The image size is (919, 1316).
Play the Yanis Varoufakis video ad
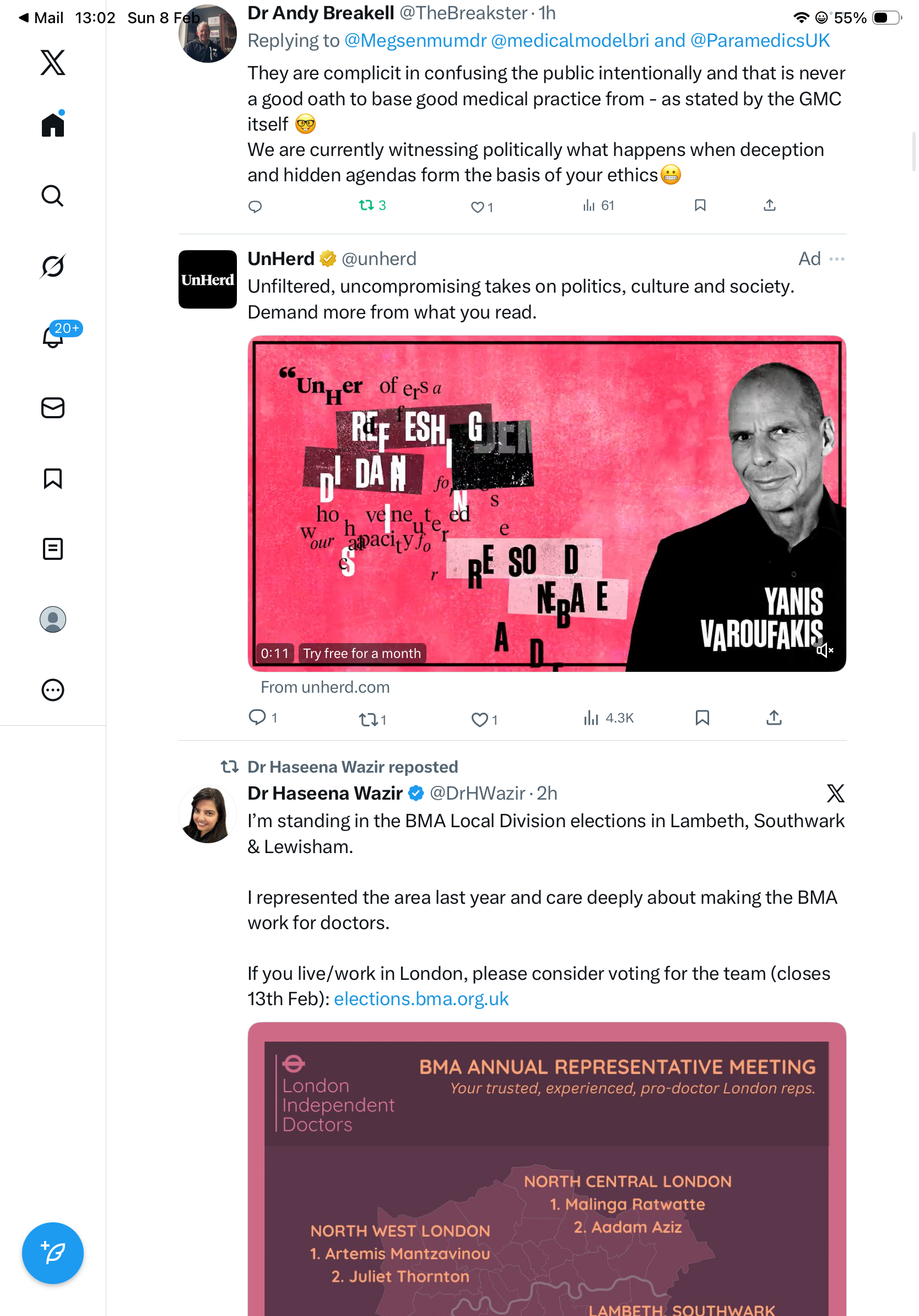click(547, 503)
